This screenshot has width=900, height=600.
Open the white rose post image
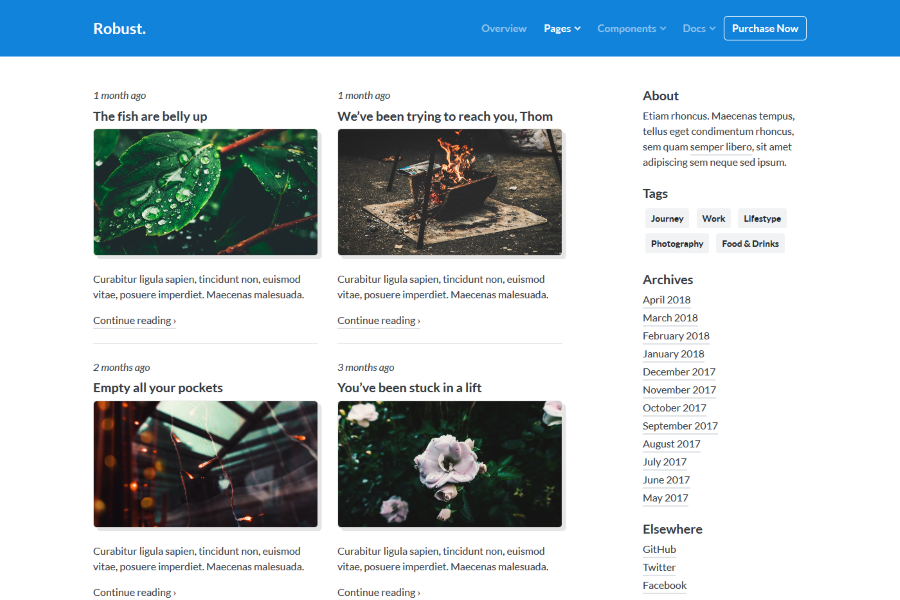point(449,464)
